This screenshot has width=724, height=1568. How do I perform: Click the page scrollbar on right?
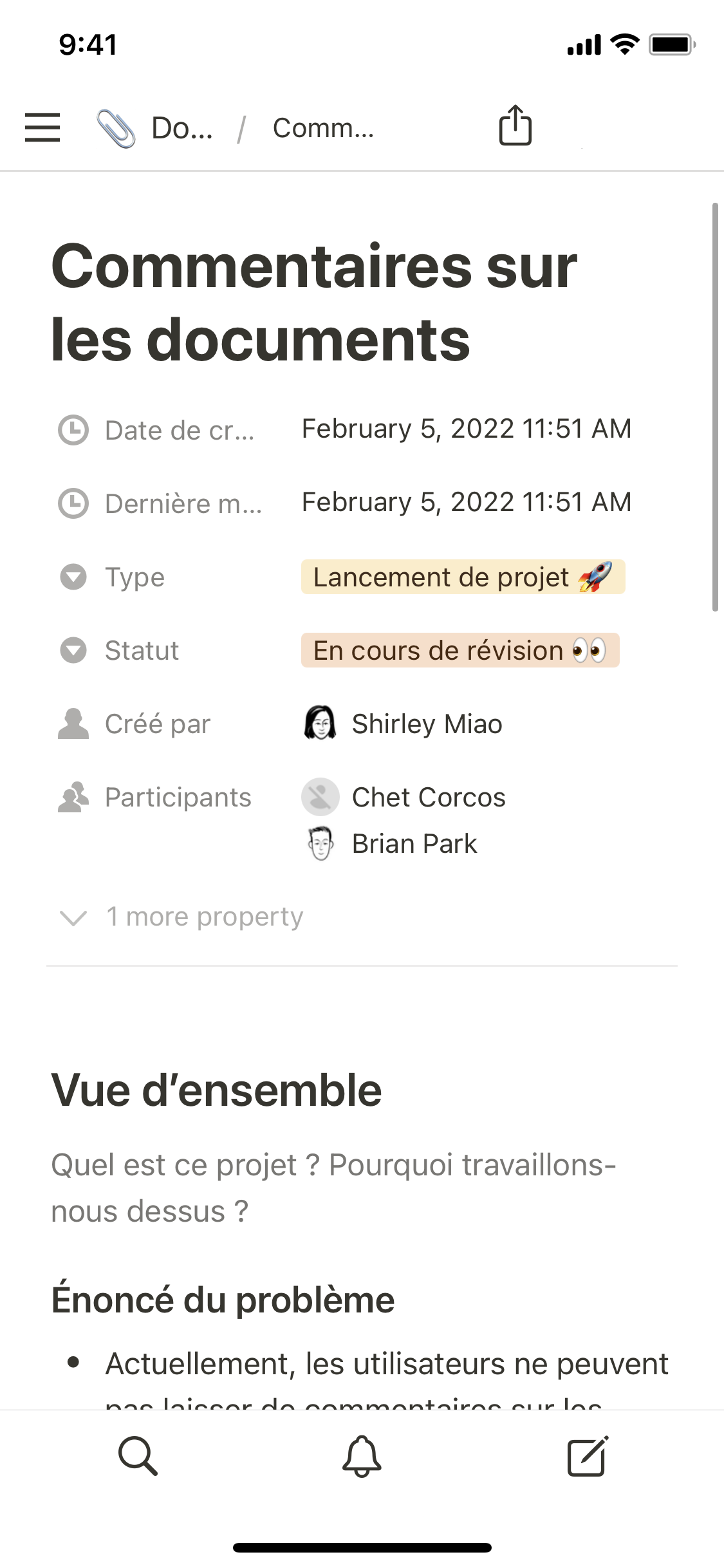[714, 407]
